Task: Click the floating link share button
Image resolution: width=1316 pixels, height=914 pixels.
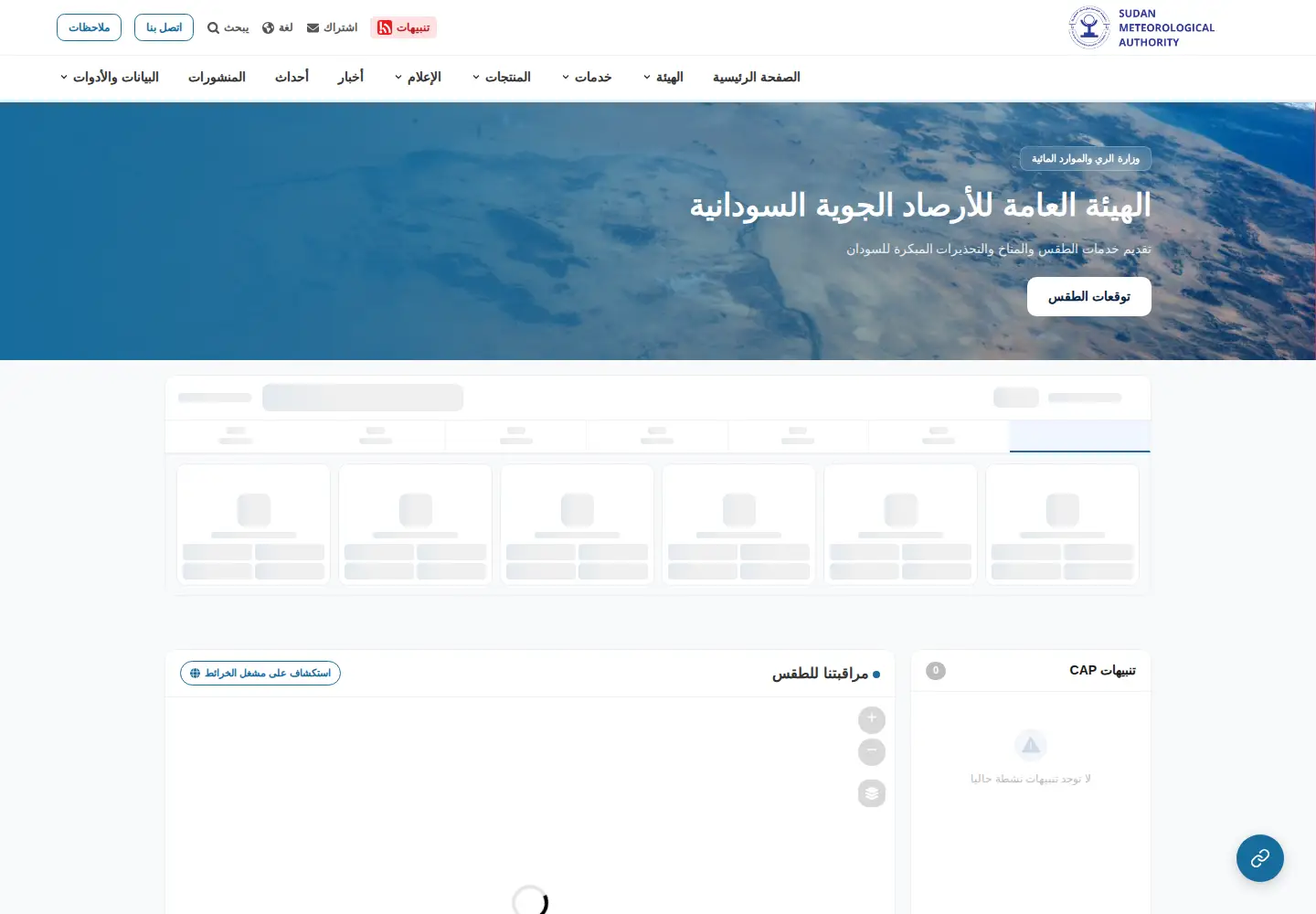Action: [1260, 858]
